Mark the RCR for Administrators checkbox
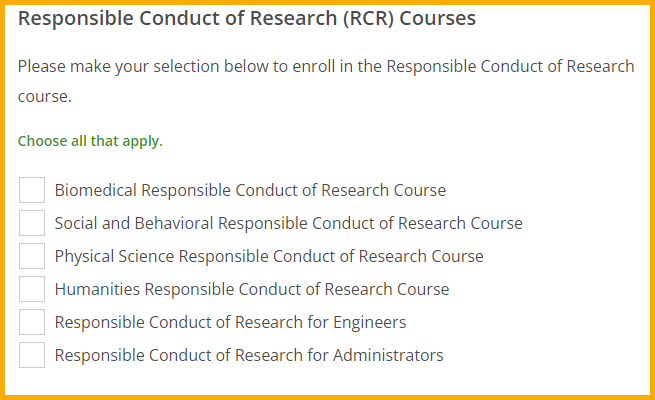 pyautogui.click(x=32, y=355)
